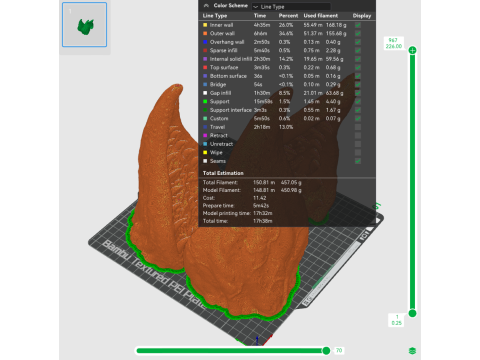
Task: Toggle Outer wall display checkbox
Action: point(358,33)
